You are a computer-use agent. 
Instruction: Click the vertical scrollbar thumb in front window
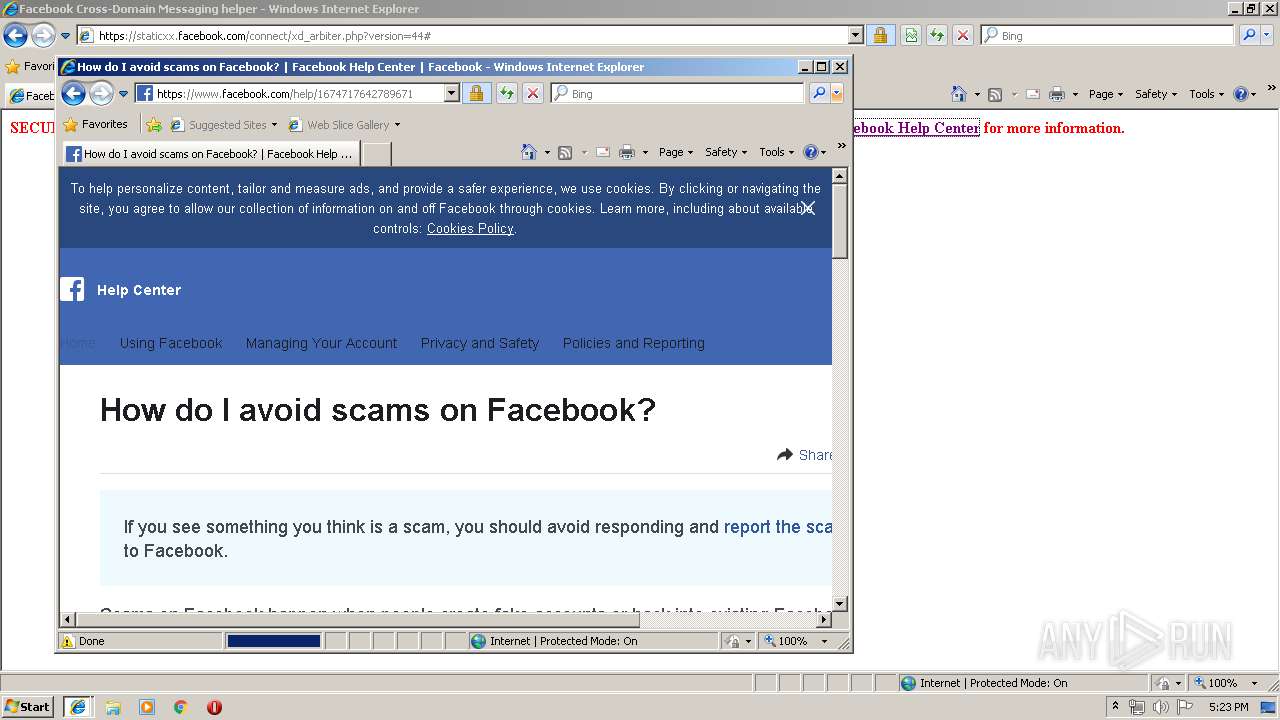click(840, 222)
